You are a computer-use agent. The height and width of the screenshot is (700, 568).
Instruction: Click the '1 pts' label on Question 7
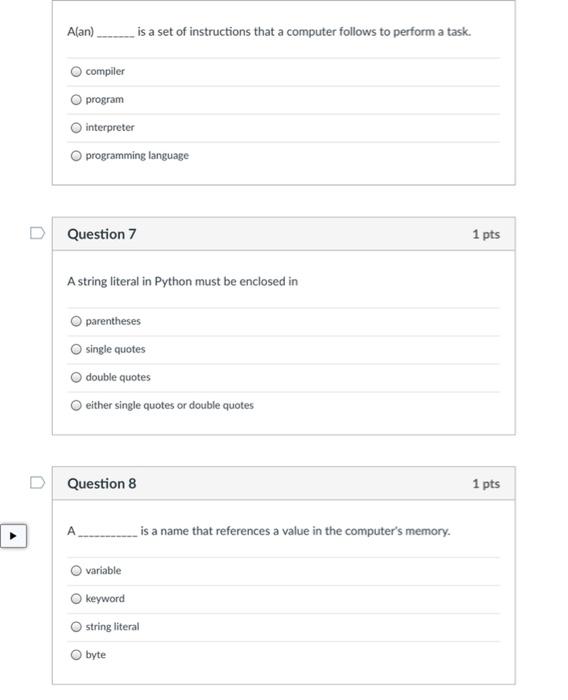tap(486, 234)
